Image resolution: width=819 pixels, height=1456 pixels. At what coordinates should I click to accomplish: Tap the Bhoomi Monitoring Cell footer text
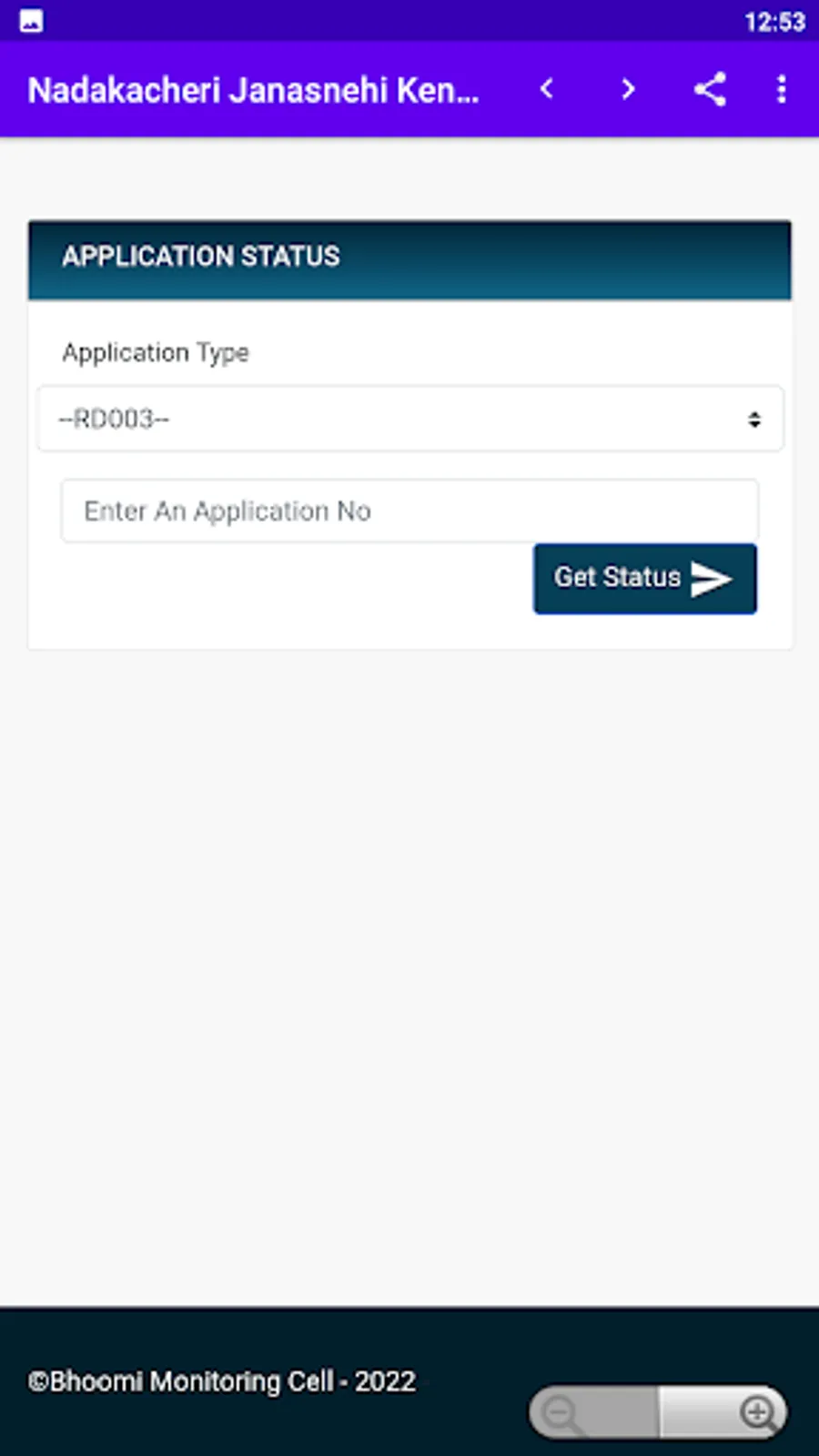(222, 1381)
